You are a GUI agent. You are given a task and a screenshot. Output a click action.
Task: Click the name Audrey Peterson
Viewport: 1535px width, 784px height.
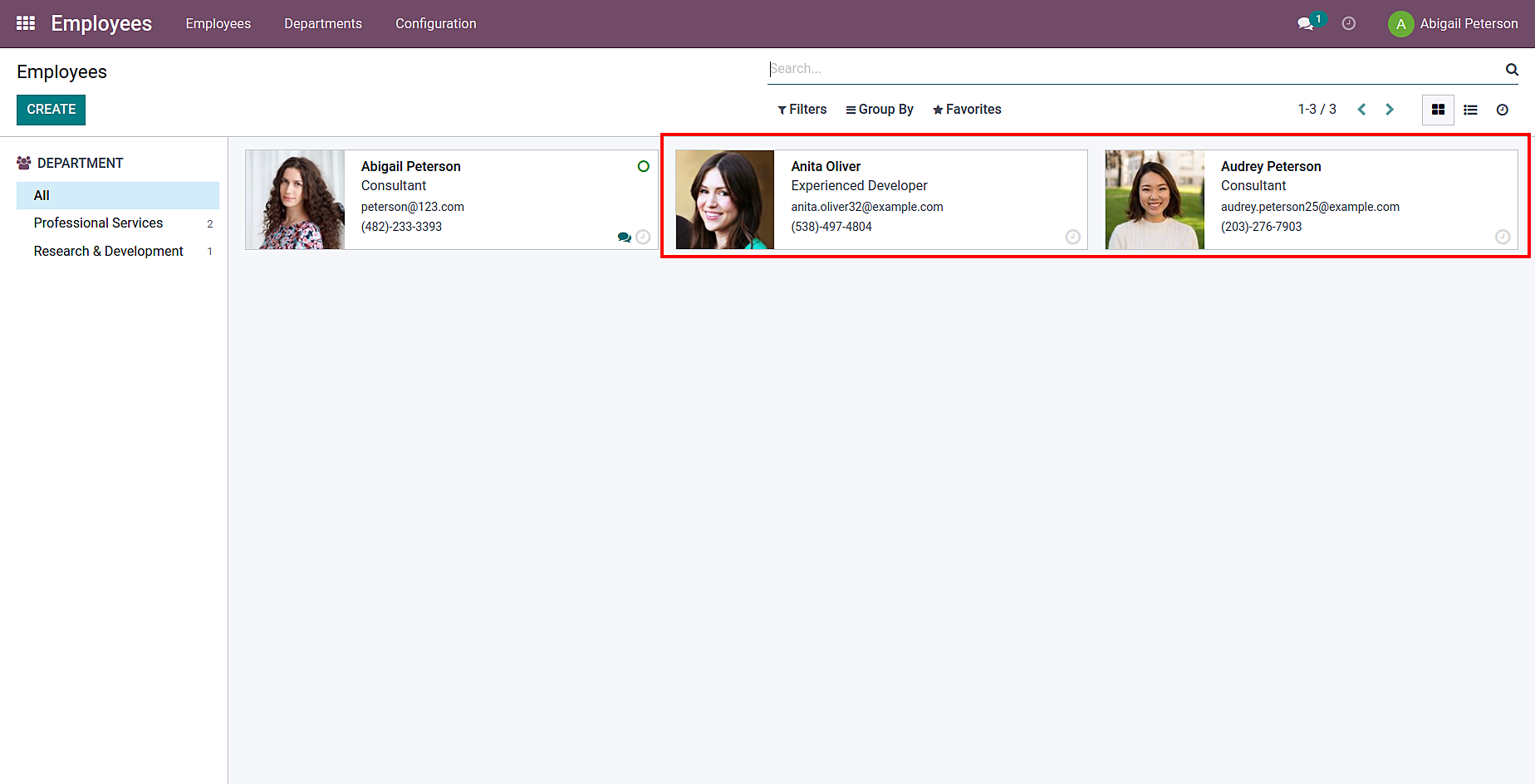(1271, 166)
